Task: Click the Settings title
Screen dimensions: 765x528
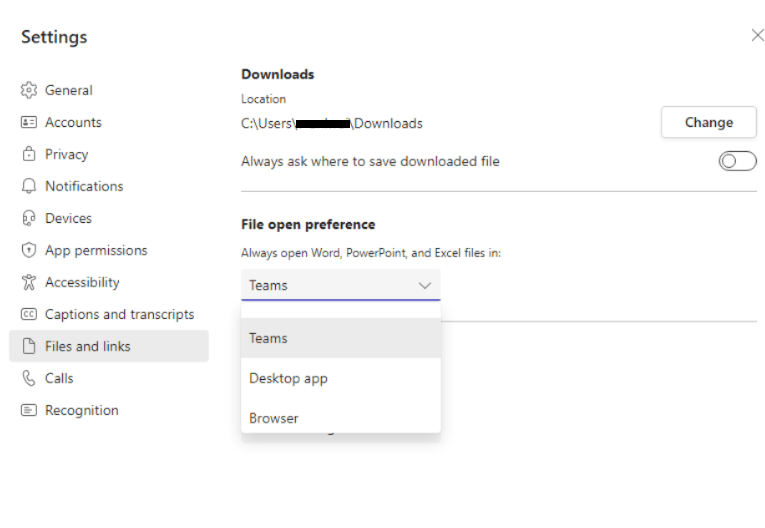Action: click(54, 37)
